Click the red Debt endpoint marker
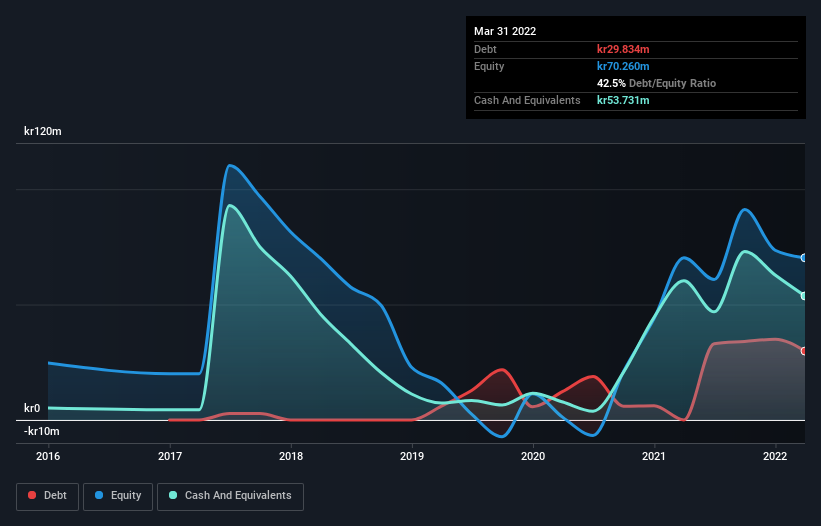The height and width of the screenshot is (526, 821). point(804,351)
